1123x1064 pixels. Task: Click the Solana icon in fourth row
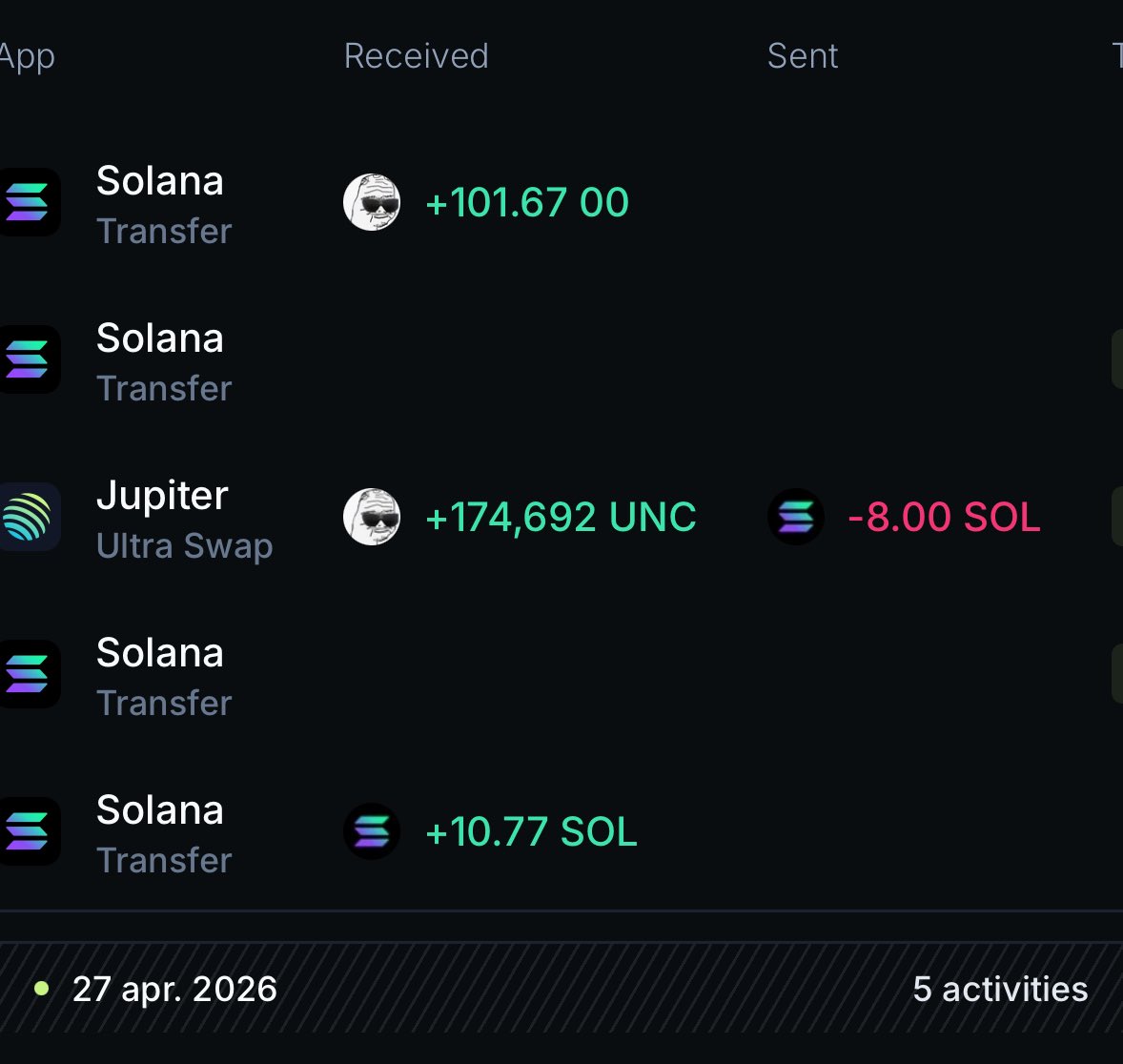click(x=29, y=674)
